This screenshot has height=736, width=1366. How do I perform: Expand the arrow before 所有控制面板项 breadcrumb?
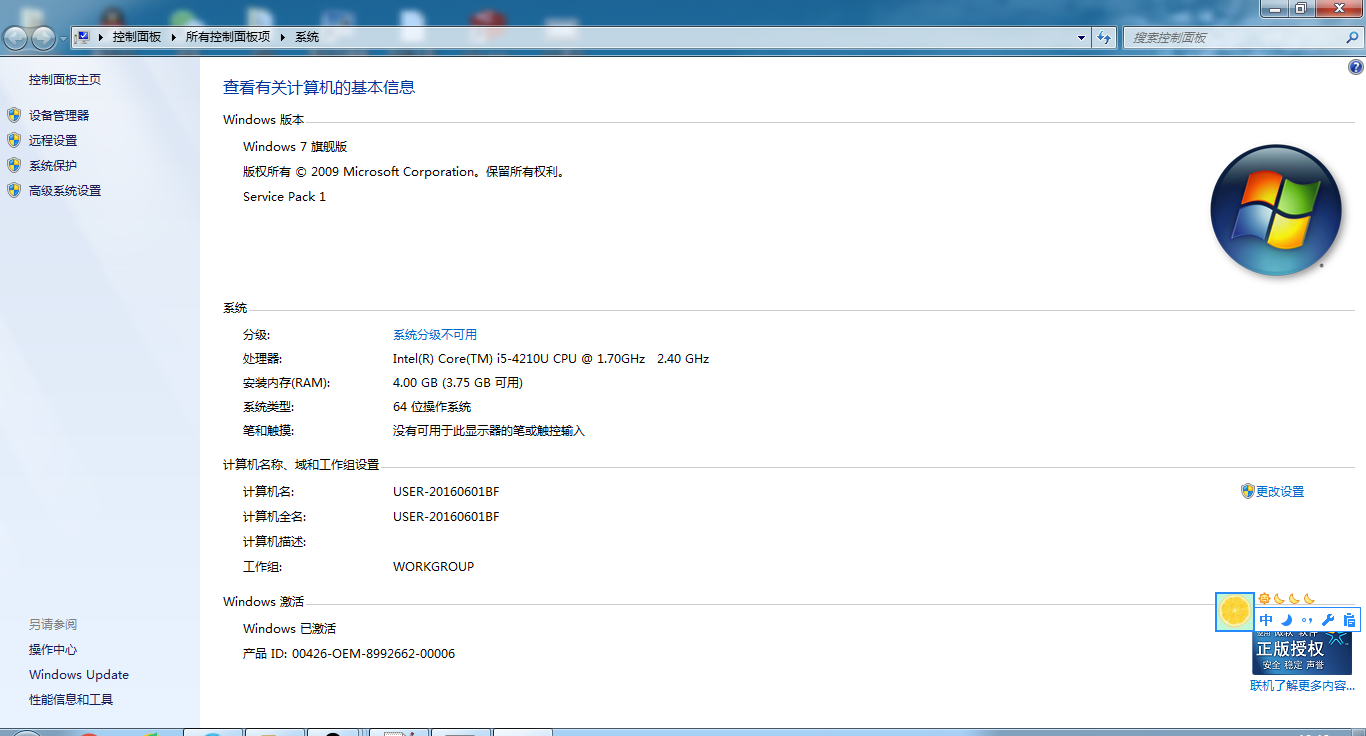174,37
